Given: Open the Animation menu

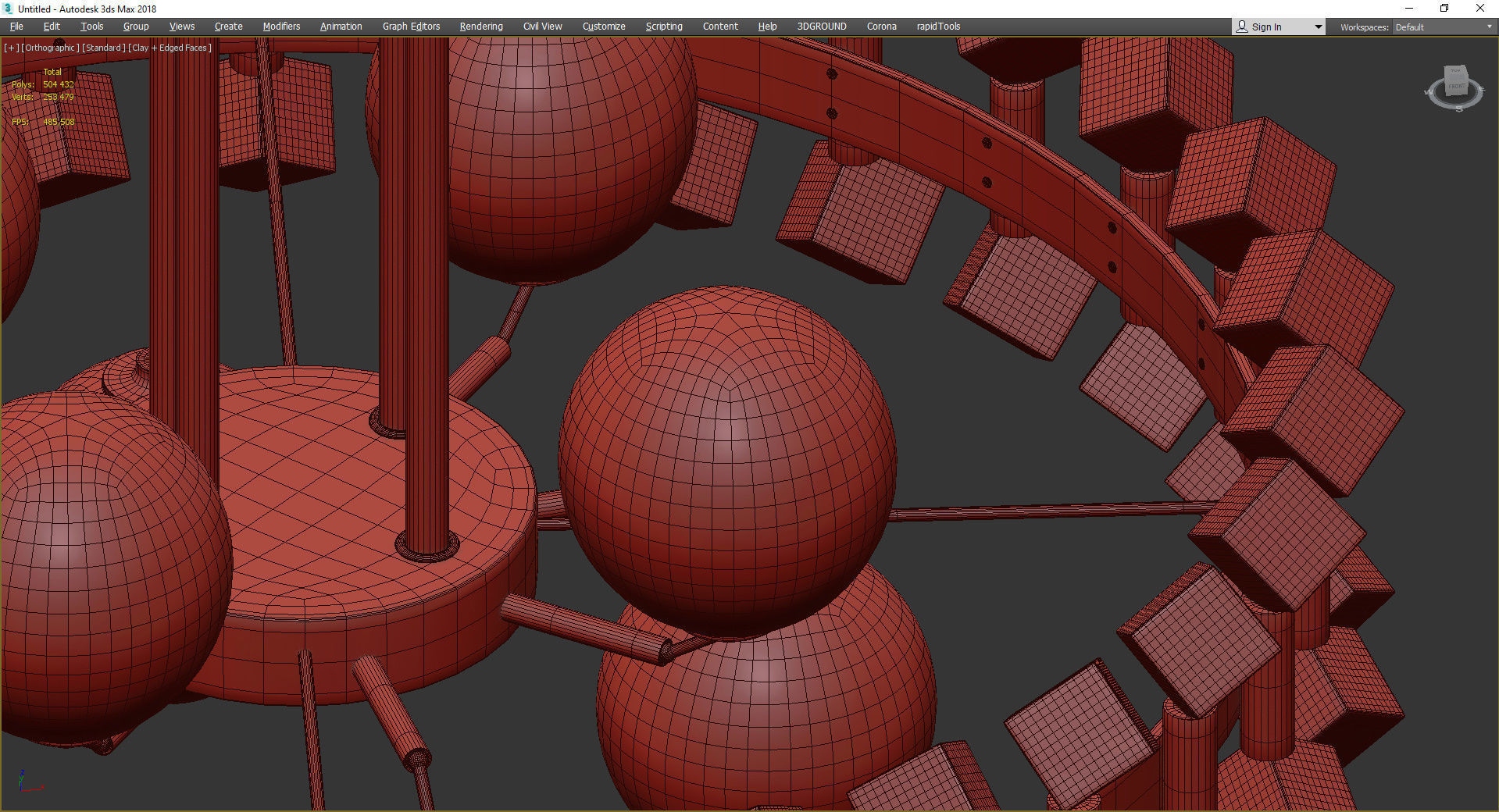Looking at the screenshot, I should point(341,27).
